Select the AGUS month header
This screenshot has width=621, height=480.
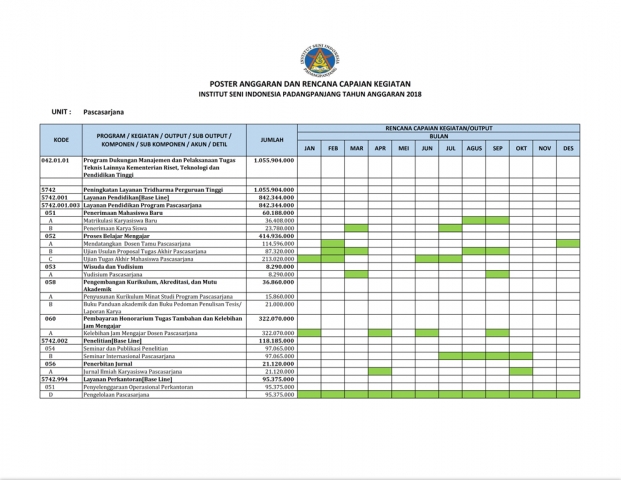pyautogui.click(x=474, y=148)
